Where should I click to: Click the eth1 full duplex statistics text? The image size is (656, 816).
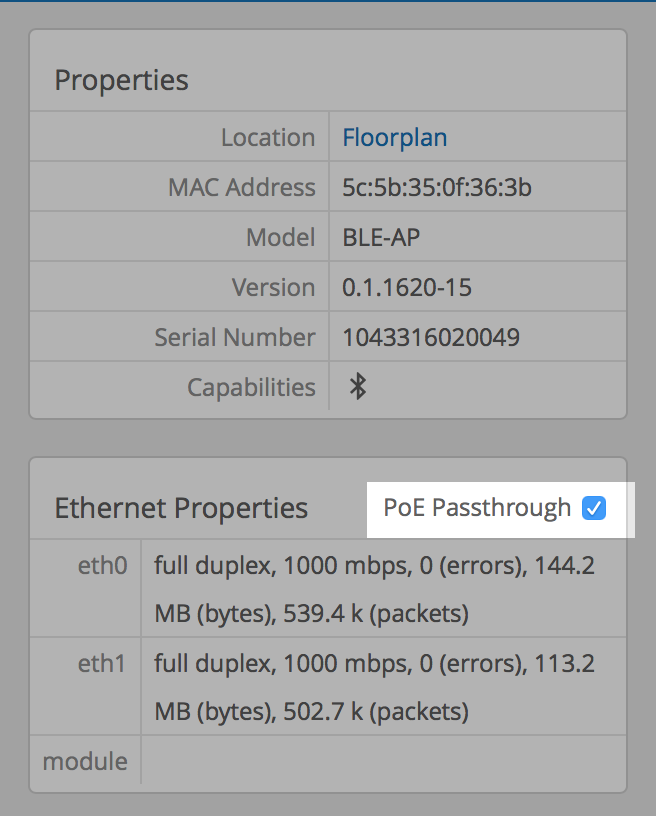pyautogui.click(x=374, y=687)
